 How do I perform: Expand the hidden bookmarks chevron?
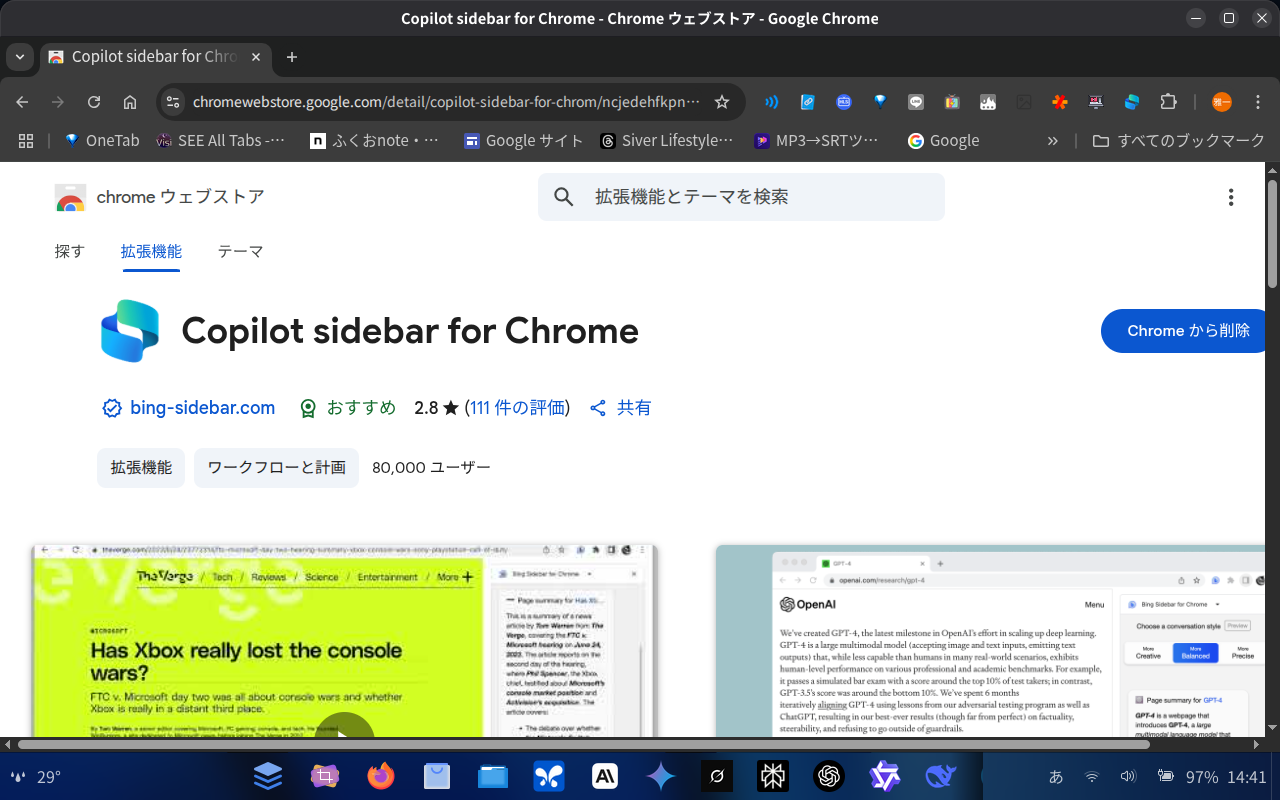tap(1052, 141)
